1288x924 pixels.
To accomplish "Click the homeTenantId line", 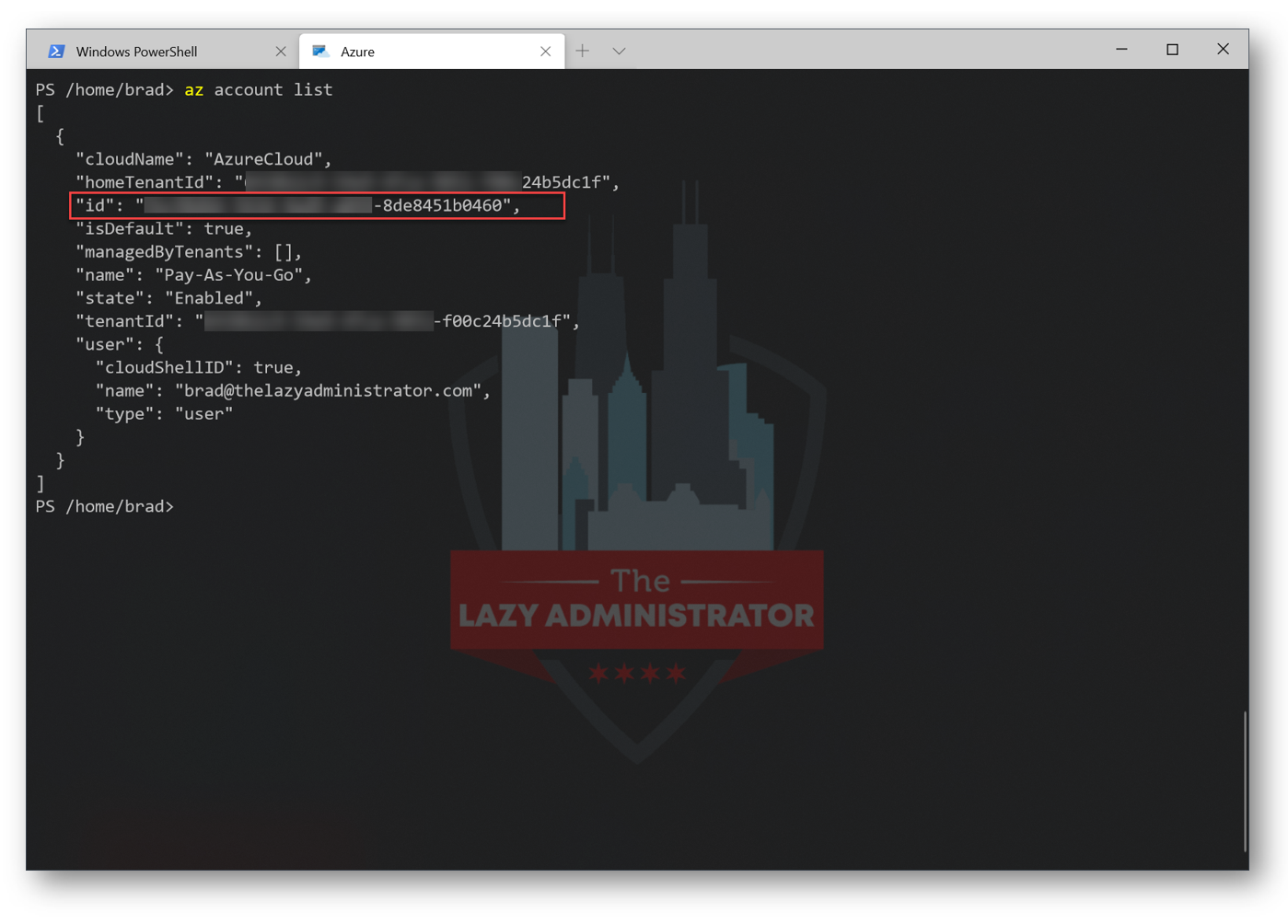I will tap(347, 182).
